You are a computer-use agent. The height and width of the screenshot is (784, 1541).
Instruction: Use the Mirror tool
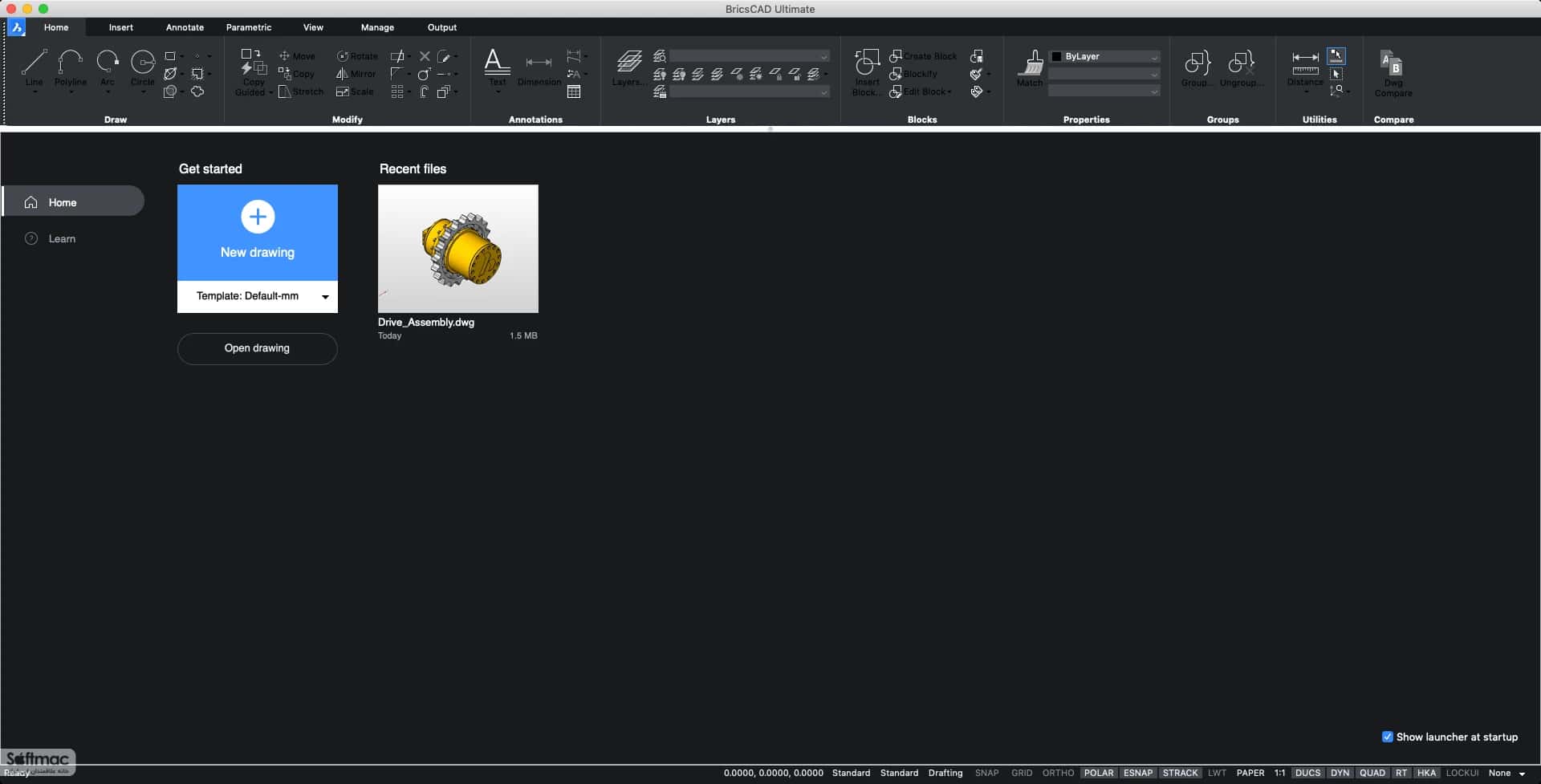click(356, 74)
